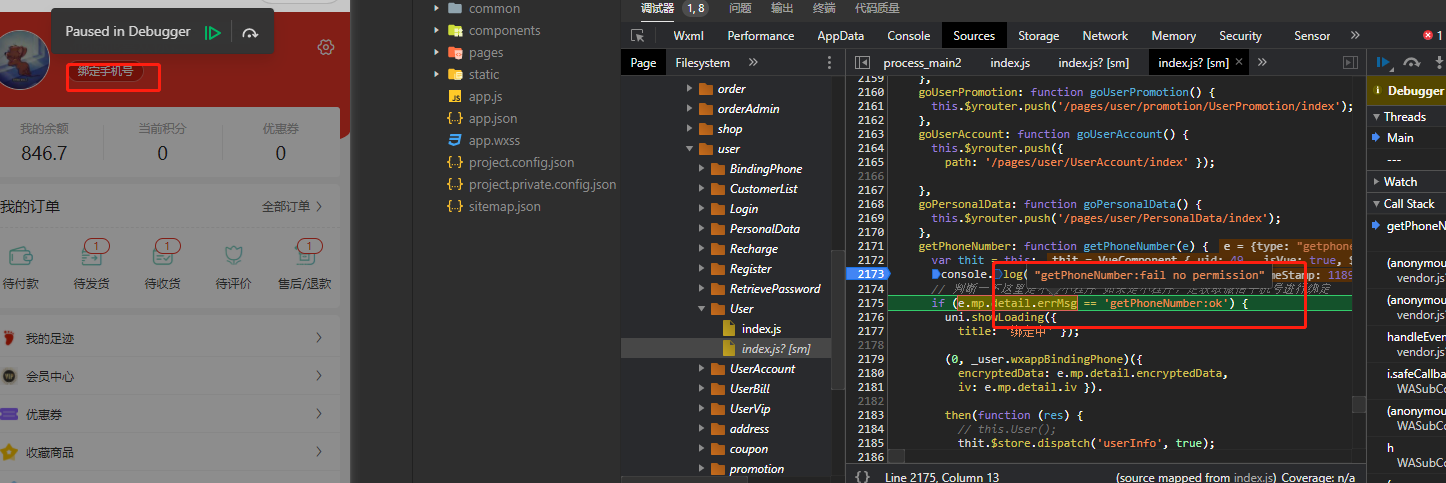The height and width of the screenshot is (483, 1446).
Task: Switch to the 代码质量 code quality tab
Action: tap(877, 8)
